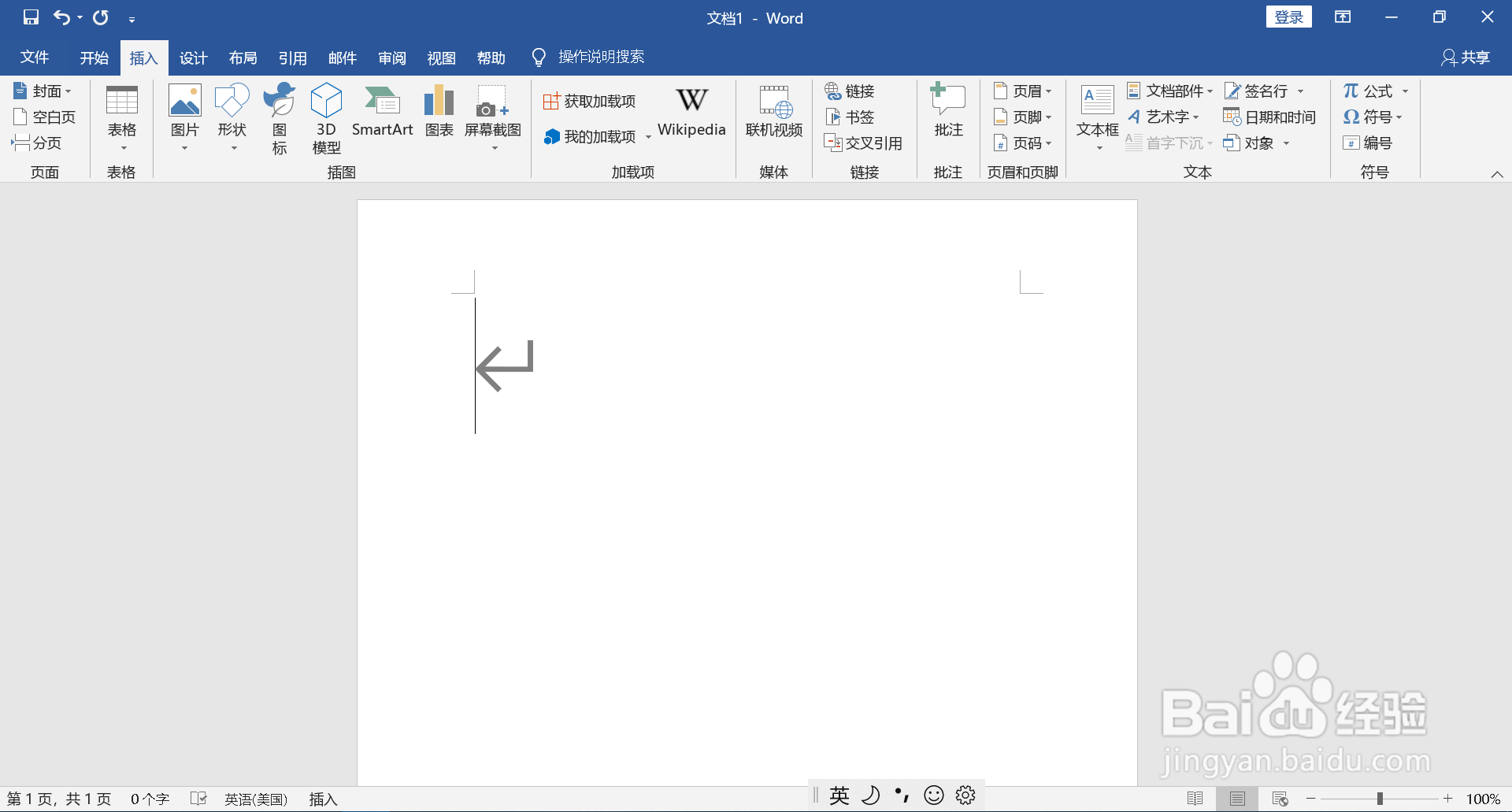The image size is (1512, 812).
Task: Switch to the 设计 ribbon tab
Action: [x=193, y=57]
